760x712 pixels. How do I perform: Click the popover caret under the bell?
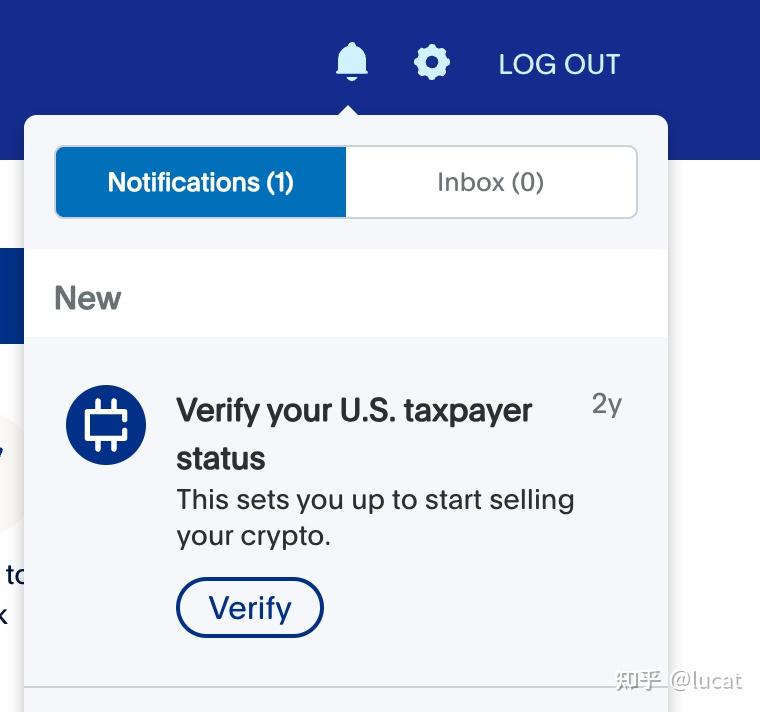pos(347,109)
